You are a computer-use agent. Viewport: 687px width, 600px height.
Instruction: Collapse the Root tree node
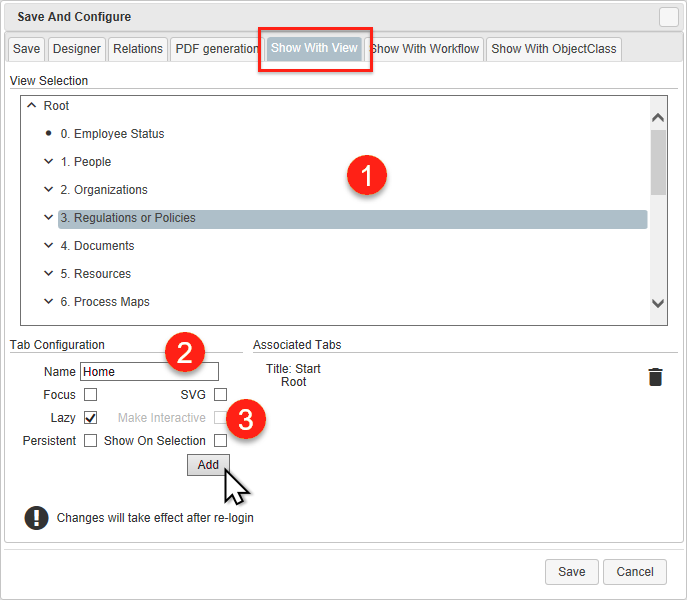32,106
